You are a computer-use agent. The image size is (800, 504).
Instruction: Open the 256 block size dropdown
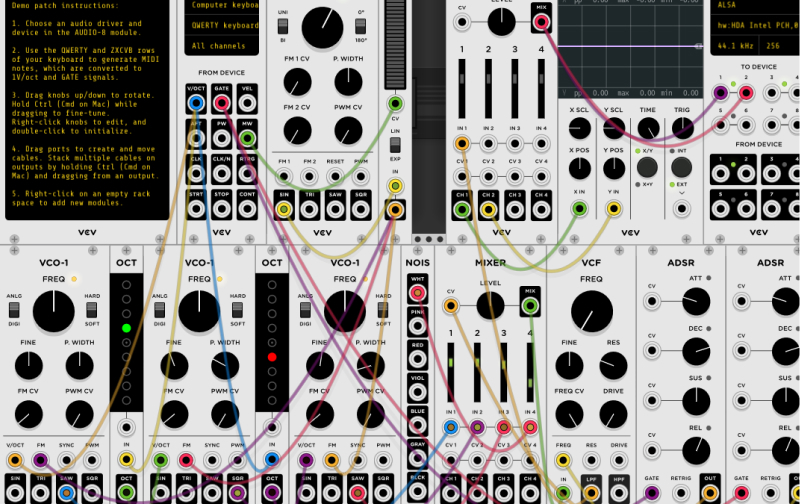tap(780, 45)
